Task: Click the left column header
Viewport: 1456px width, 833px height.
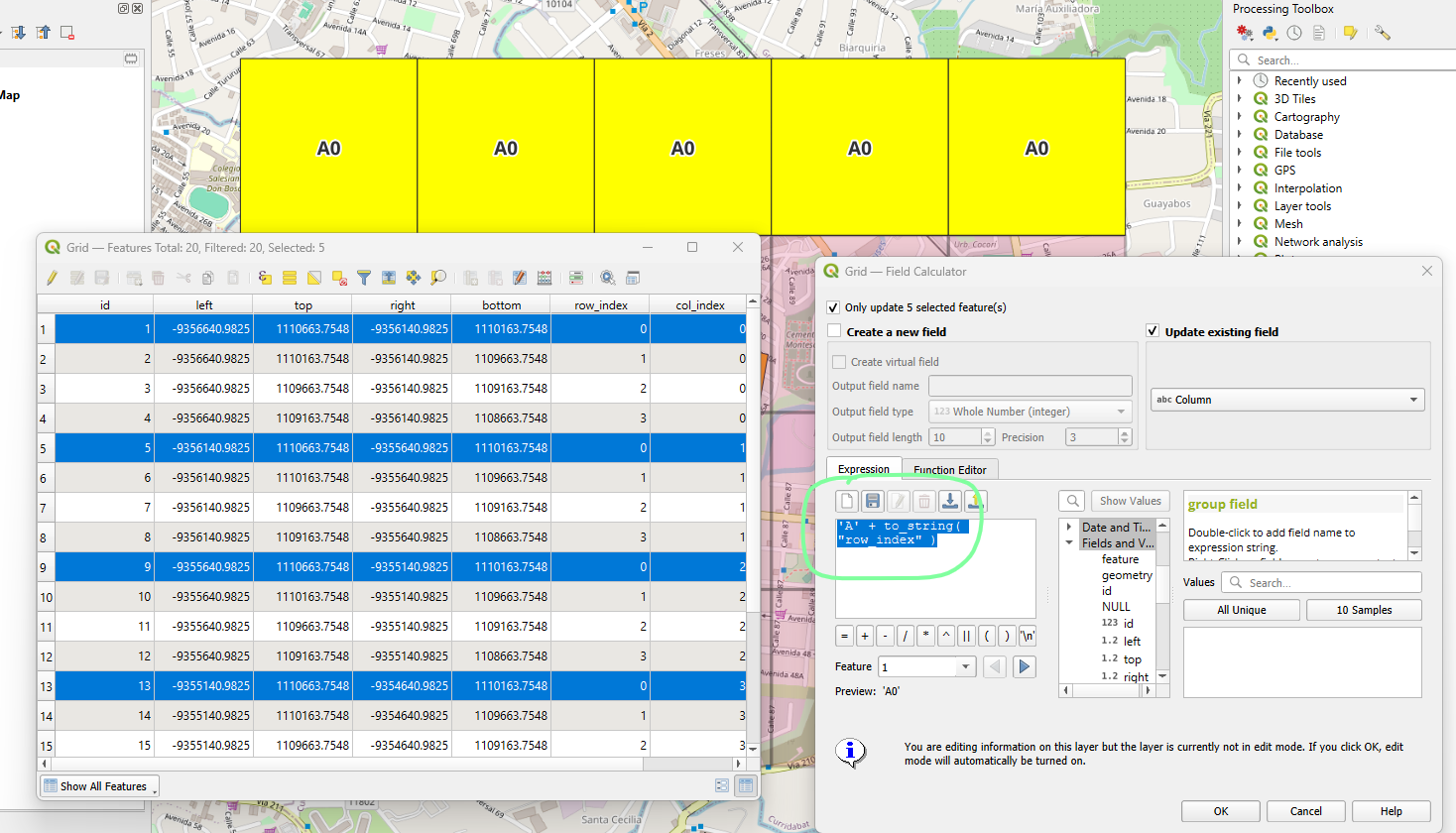Action: (x=203, y=305)
